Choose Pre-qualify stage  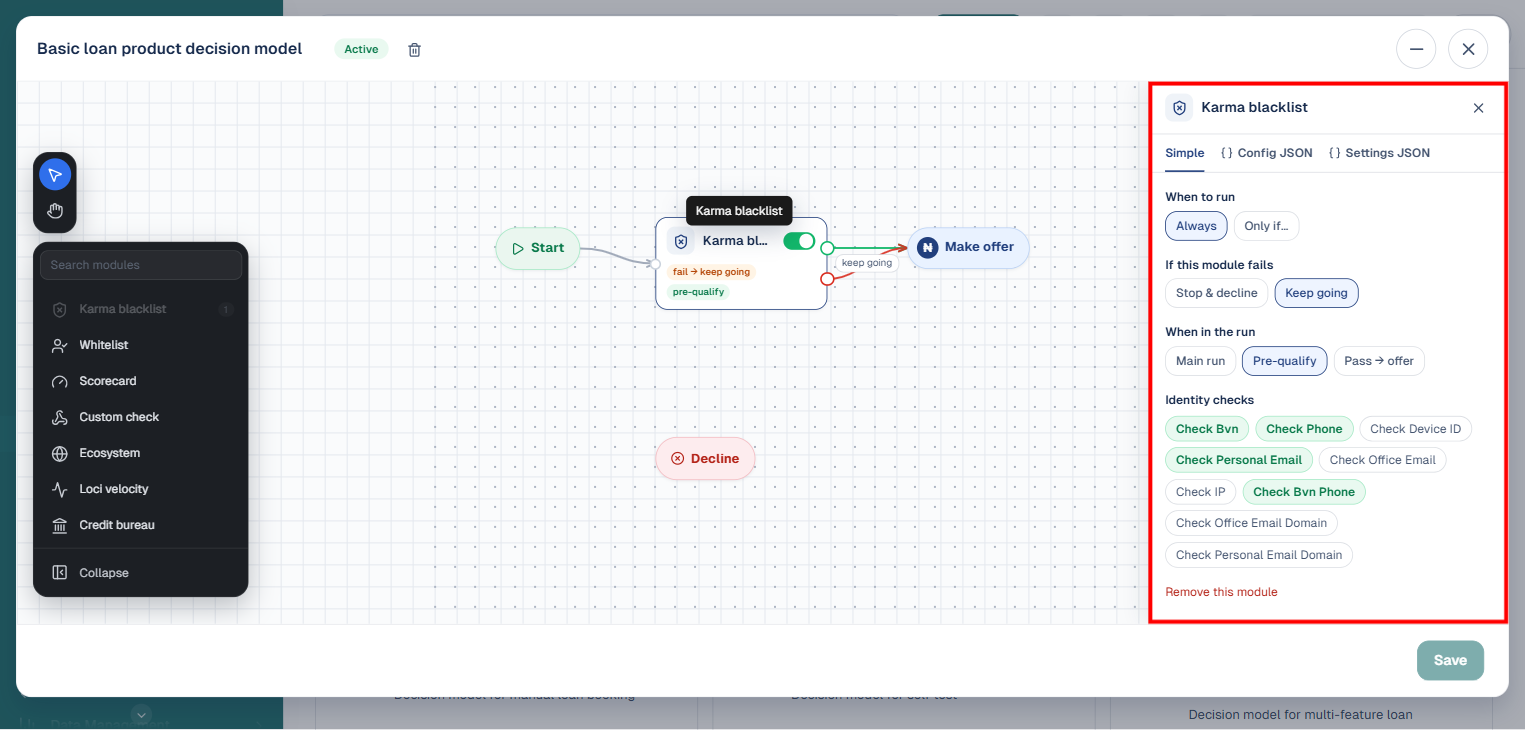[x=1285, y=361]
